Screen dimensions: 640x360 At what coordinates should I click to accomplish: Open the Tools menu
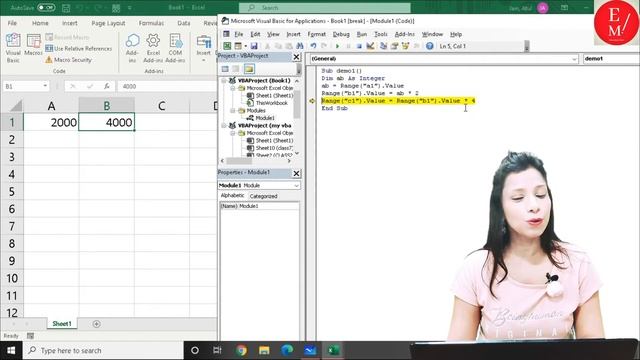click(381, 34)
